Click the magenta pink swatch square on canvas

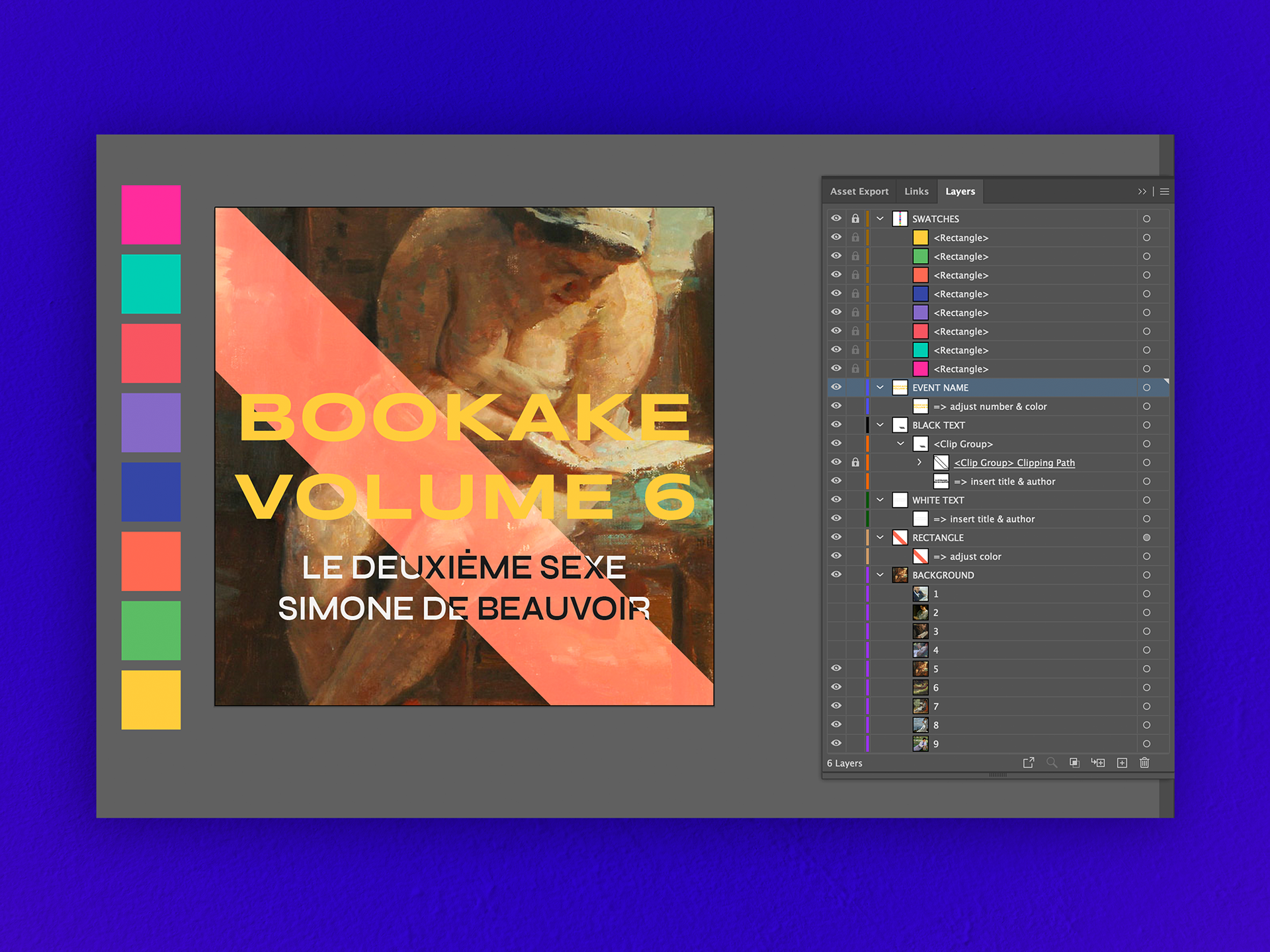pos(151,215)
